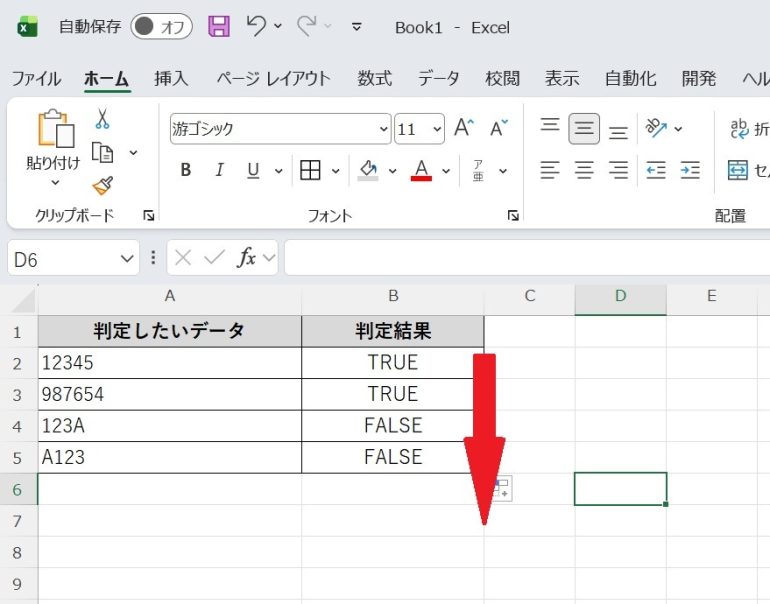770x604 pixels.
Task: Select the 自動化 tab
Action: [x=631, y=79]
